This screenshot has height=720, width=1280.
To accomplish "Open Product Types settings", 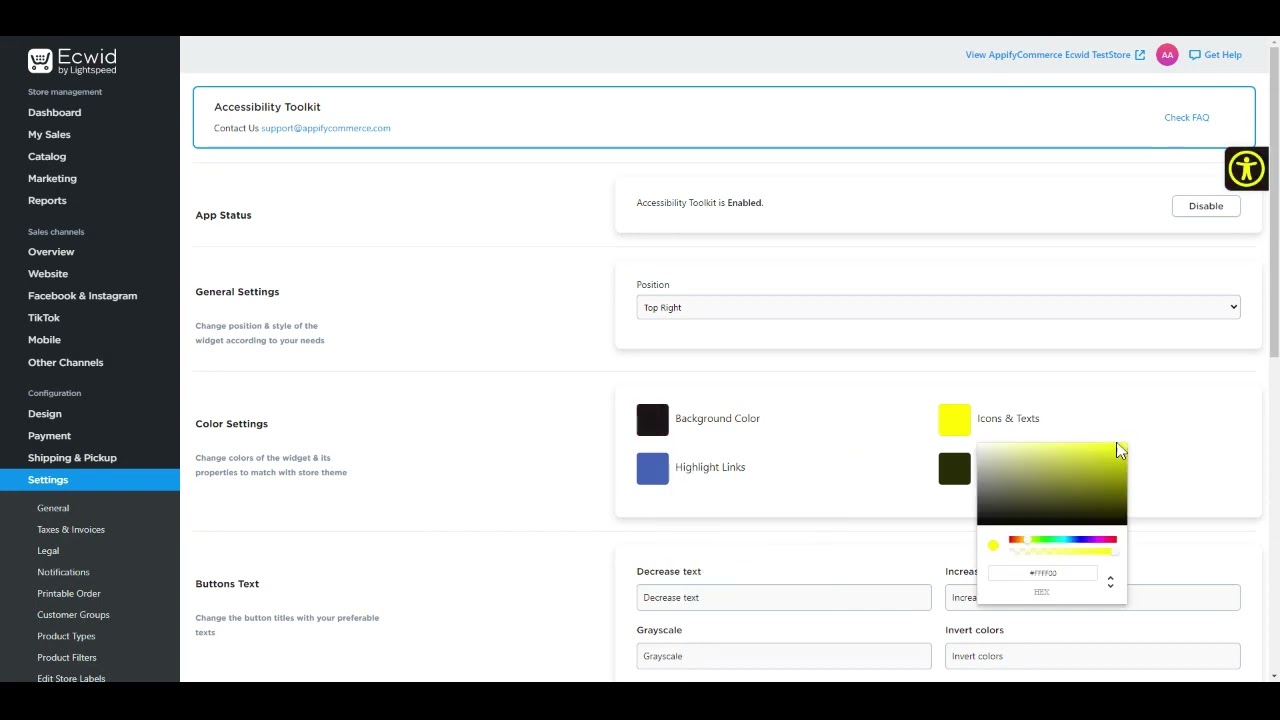I will coord(66,636).
